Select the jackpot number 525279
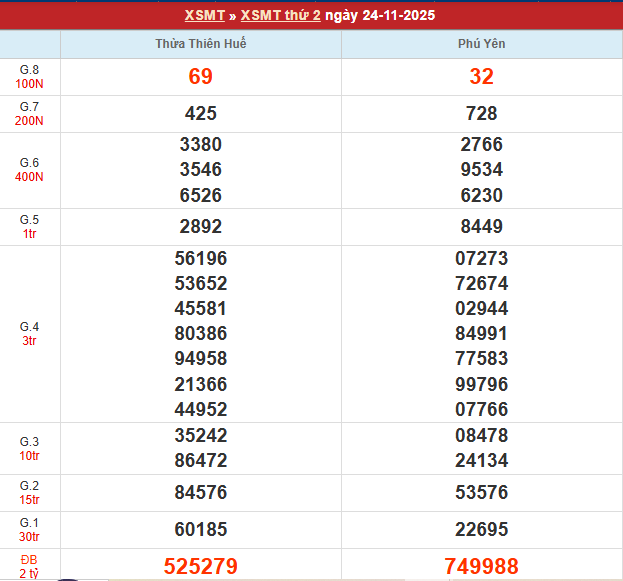This screenshot has height=581, width=623. click(201, 566)
